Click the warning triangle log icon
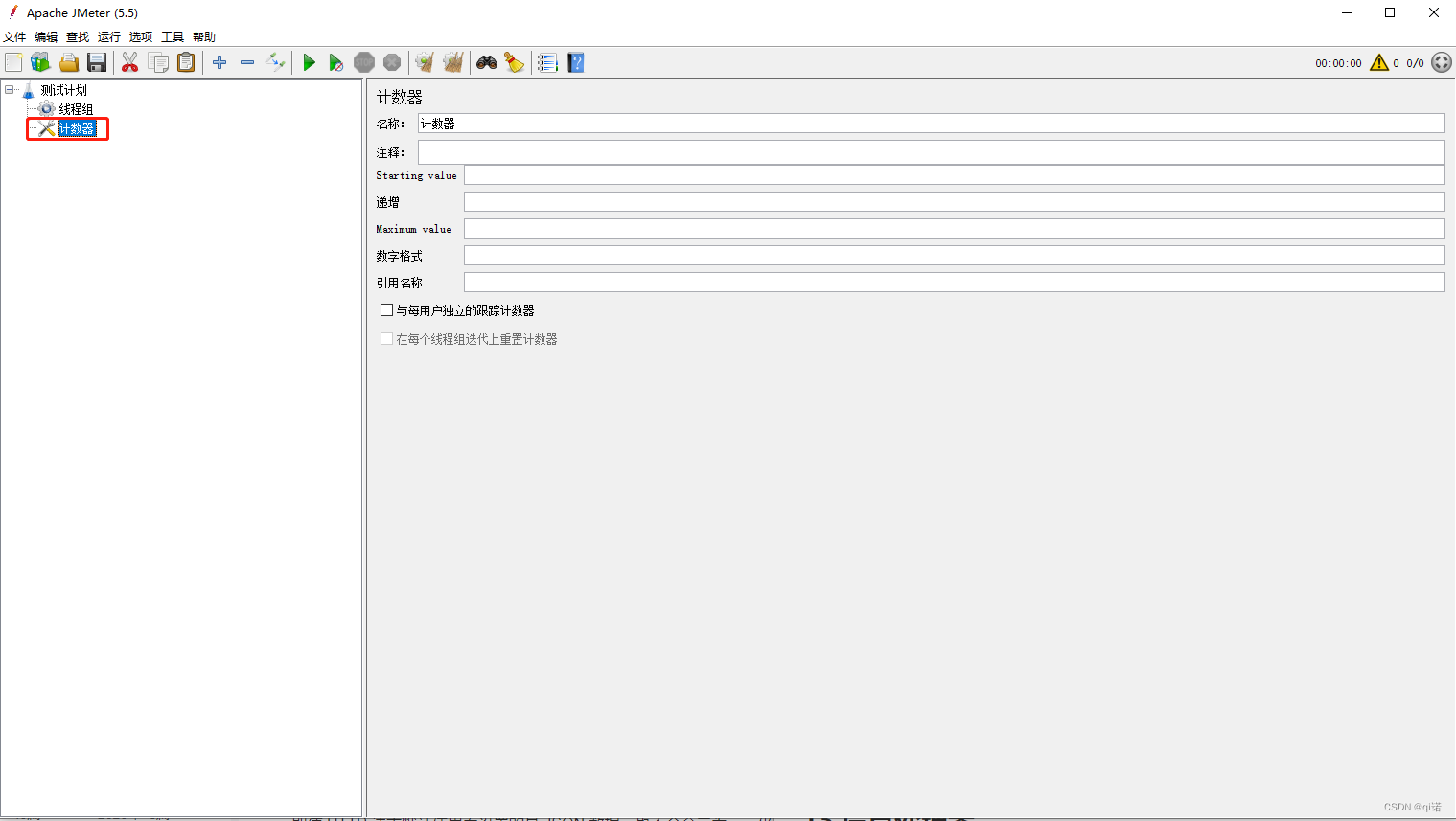The height and width of the screenshot is (821, 1456). (1379, 62)
